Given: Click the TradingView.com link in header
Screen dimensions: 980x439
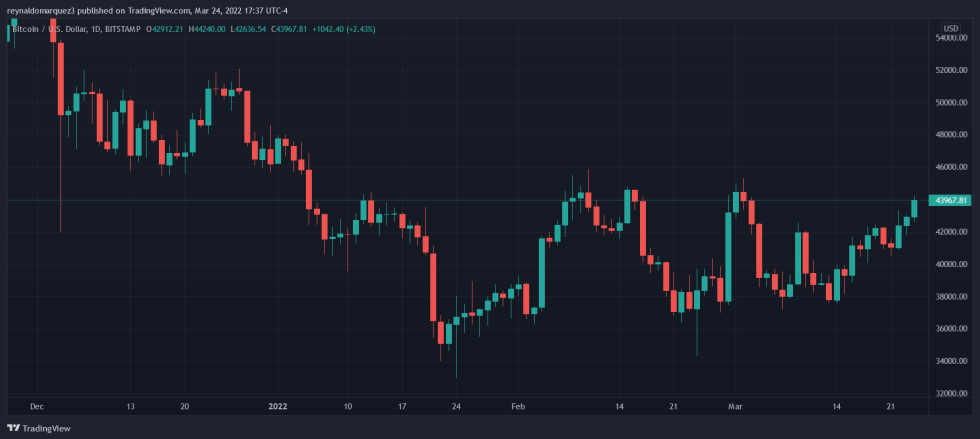Looking at the screenshot, I should [161, 10].
